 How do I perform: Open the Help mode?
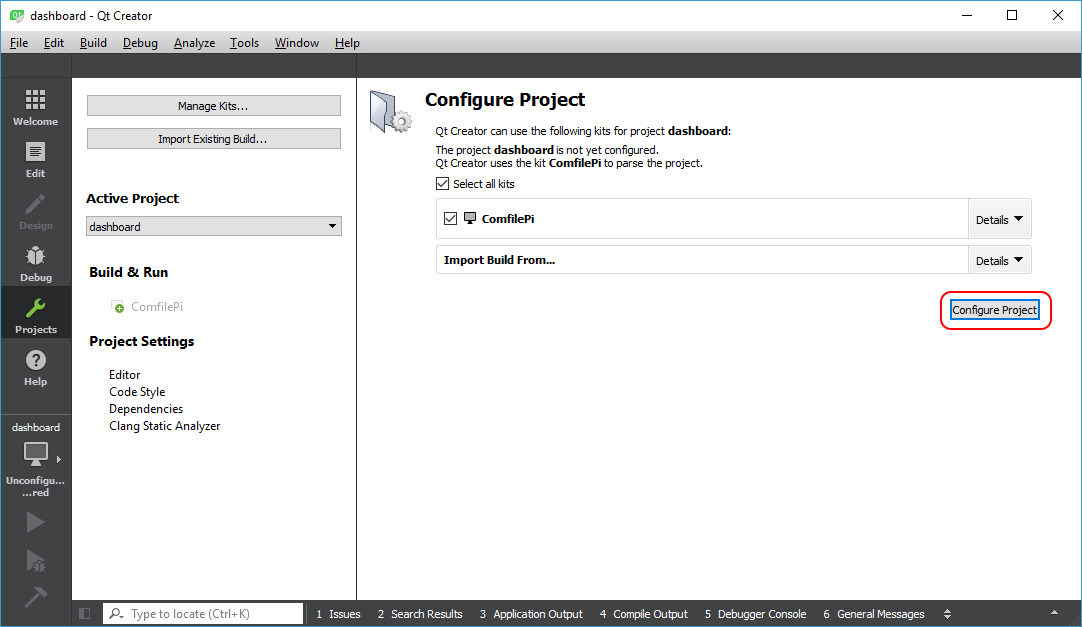pos(35,367)
